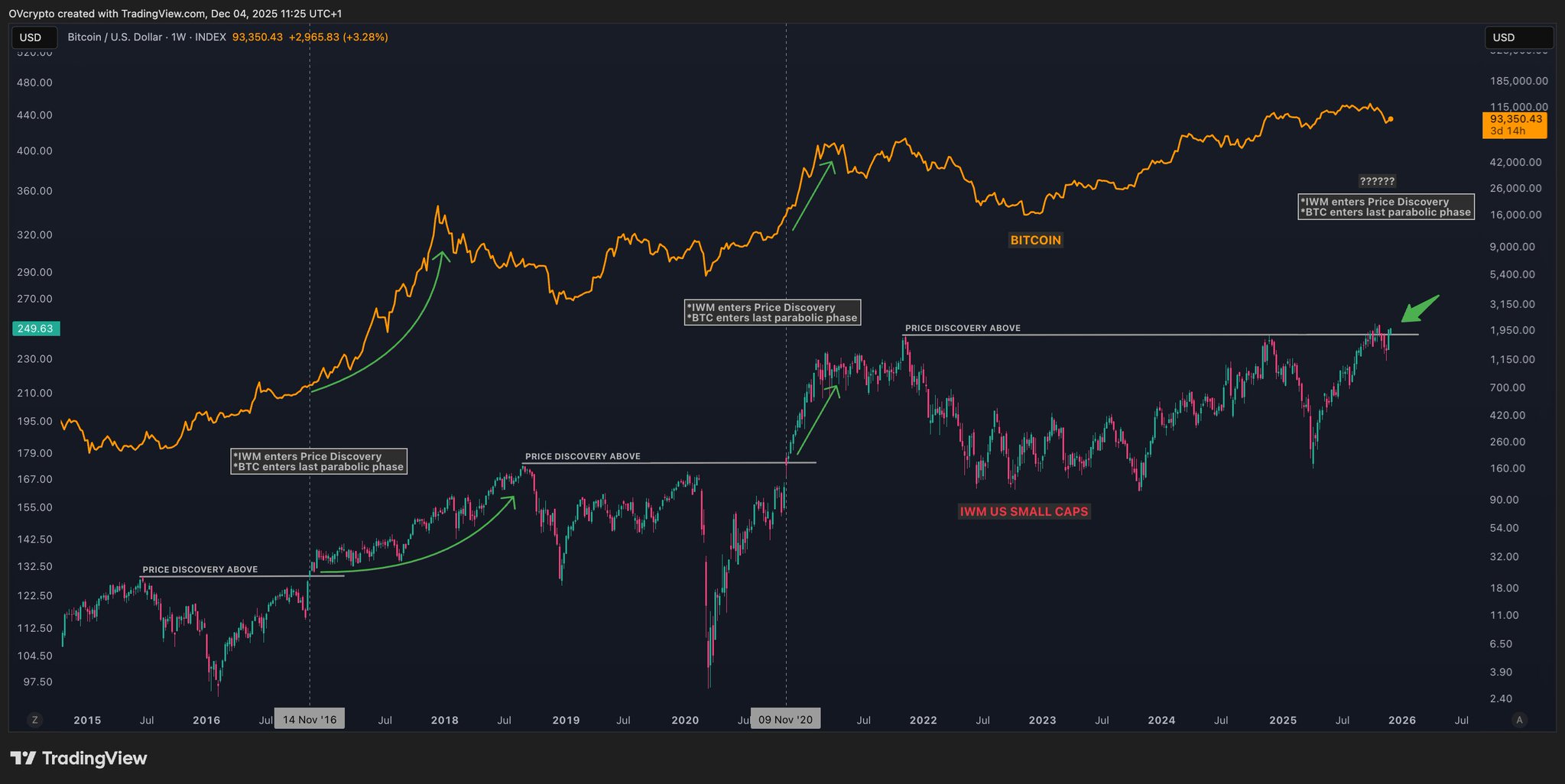The height and width of the screenshot is (784, 1565).
Task: Click the 2023 label on the time axis
Action: 1043,720
